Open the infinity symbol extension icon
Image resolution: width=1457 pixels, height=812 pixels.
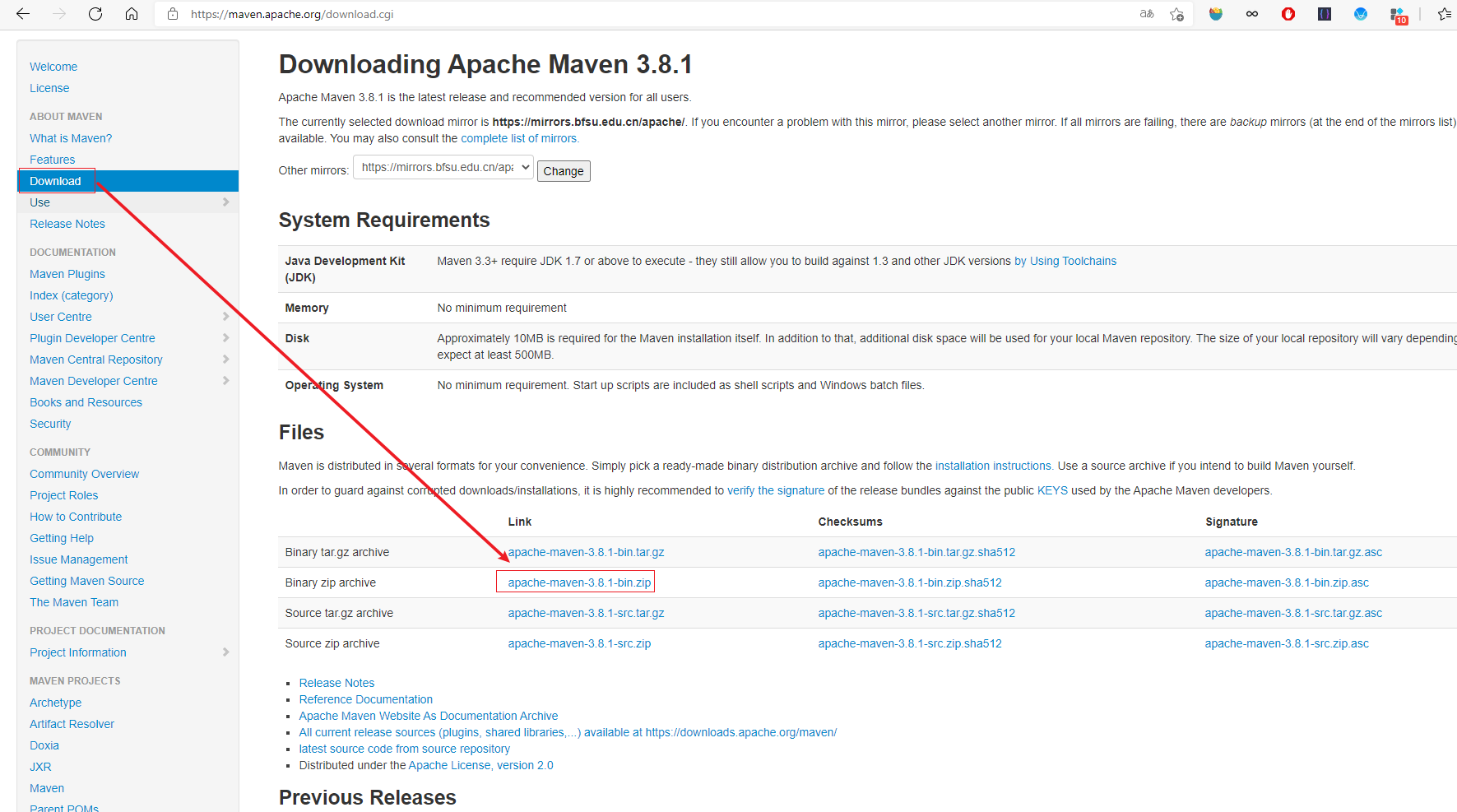pyautogui.click(x=1252, y=14)
